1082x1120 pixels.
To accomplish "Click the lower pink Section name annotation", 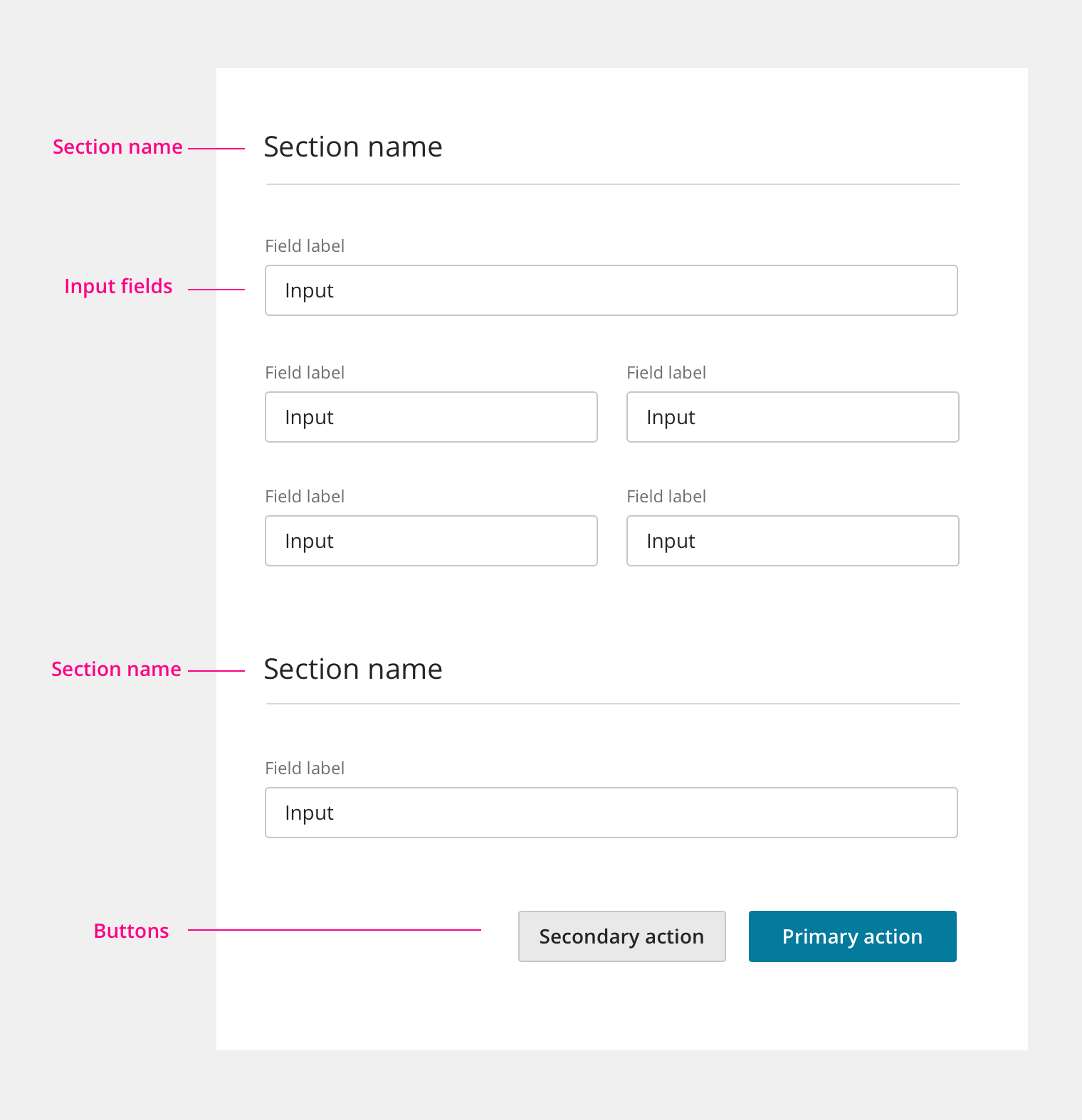I will tap(116, 669).
